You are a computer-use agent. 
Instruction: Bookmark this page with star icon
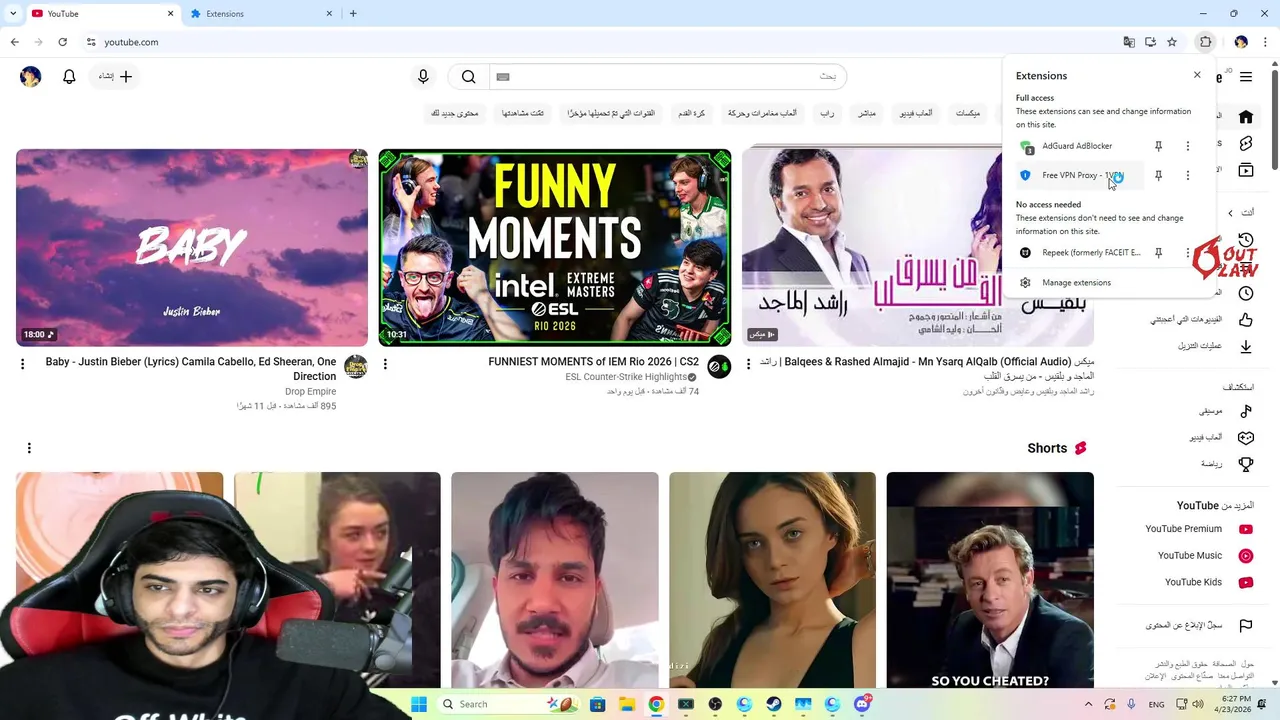1172,42
